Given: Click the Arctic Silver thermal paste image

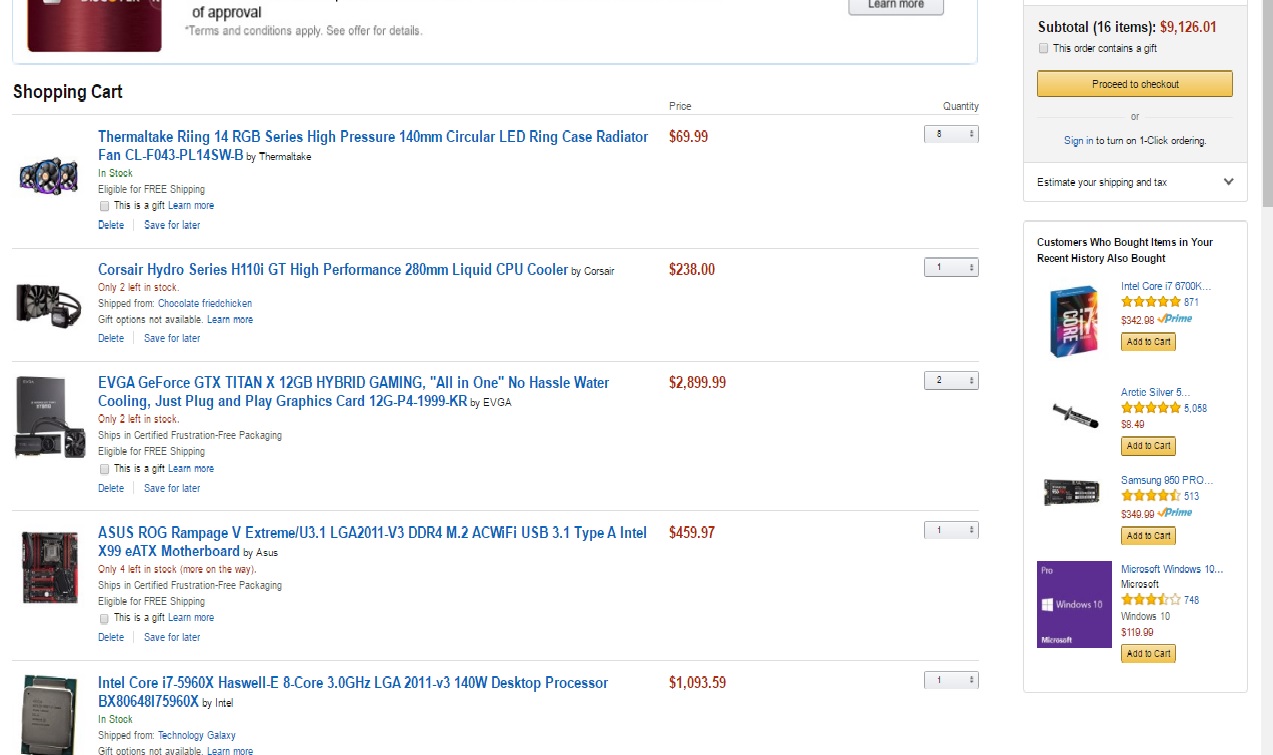Looking at the screenshot, I should (1074, 413).
